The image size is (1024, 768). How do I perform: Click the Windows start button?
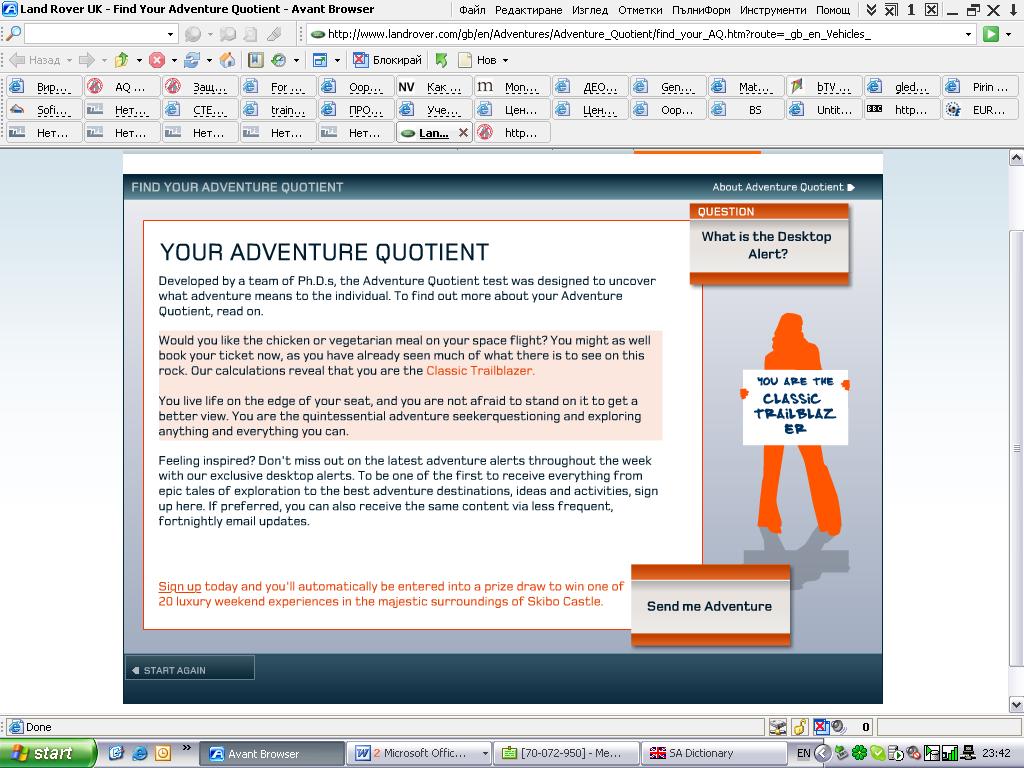point(48,753)
